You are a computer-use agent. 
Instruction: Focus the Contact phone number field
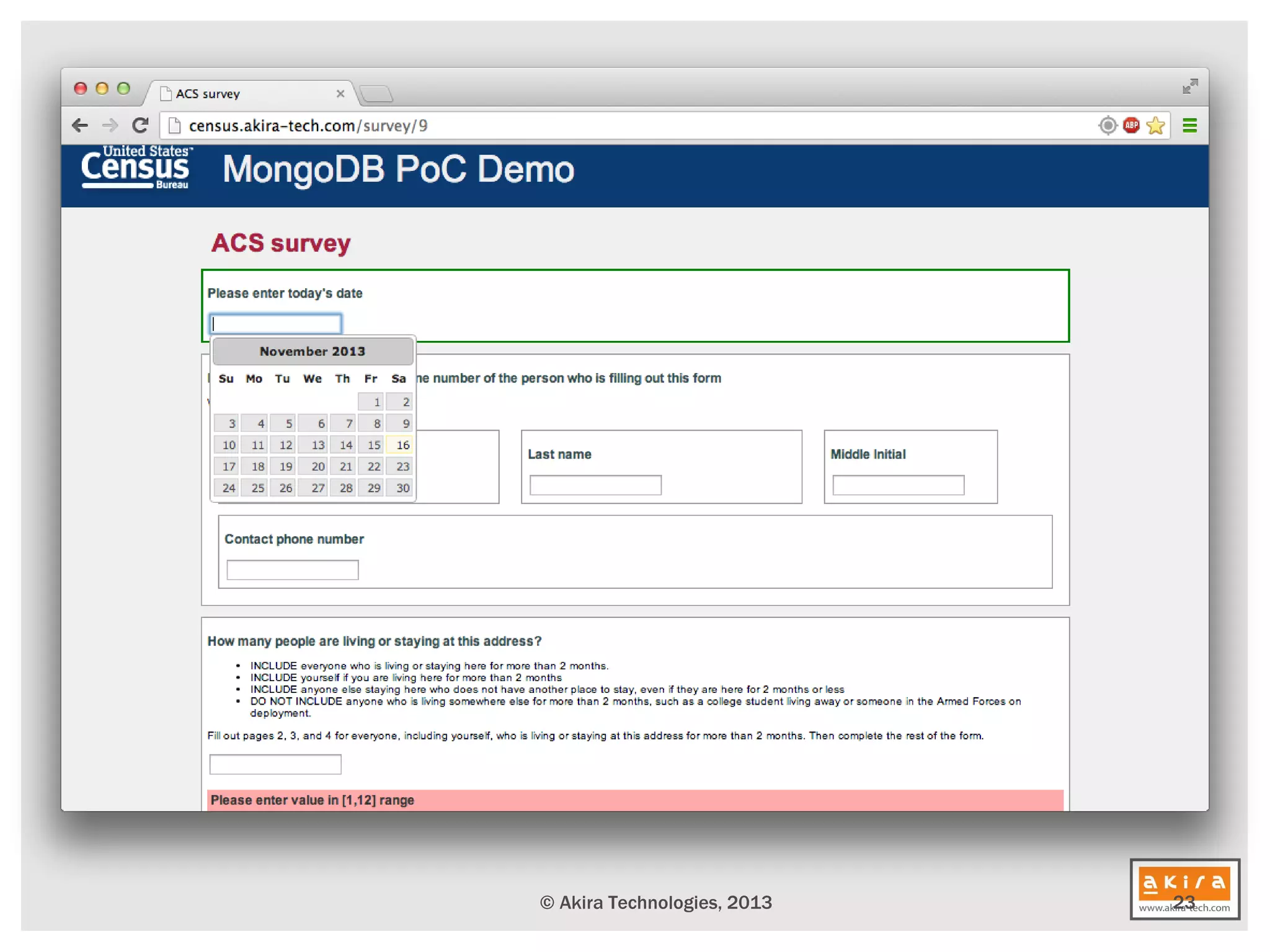[x=292, y=570]
